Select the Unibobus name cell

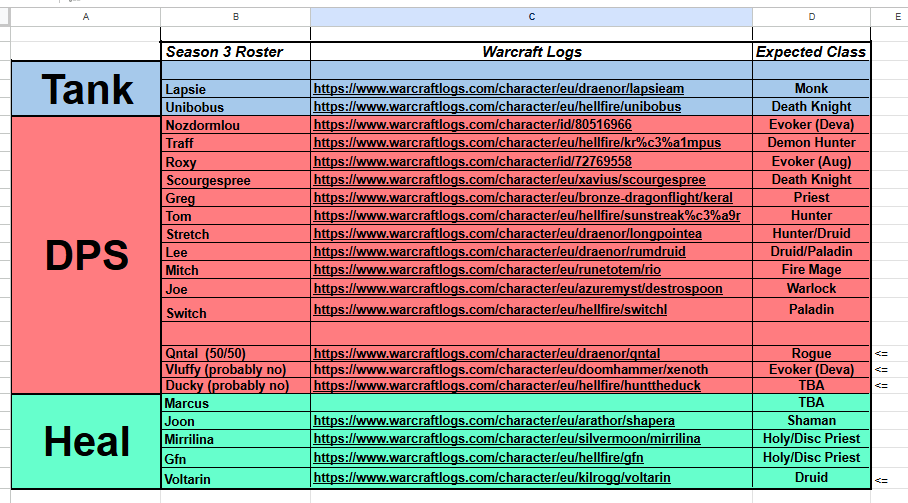tap(236, 107)
